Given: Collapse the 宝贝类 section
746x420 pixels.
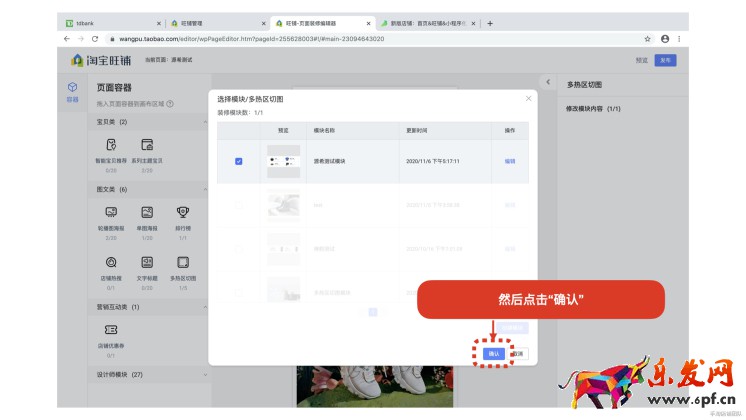Looking at the screenshot, I should [204, 122].
